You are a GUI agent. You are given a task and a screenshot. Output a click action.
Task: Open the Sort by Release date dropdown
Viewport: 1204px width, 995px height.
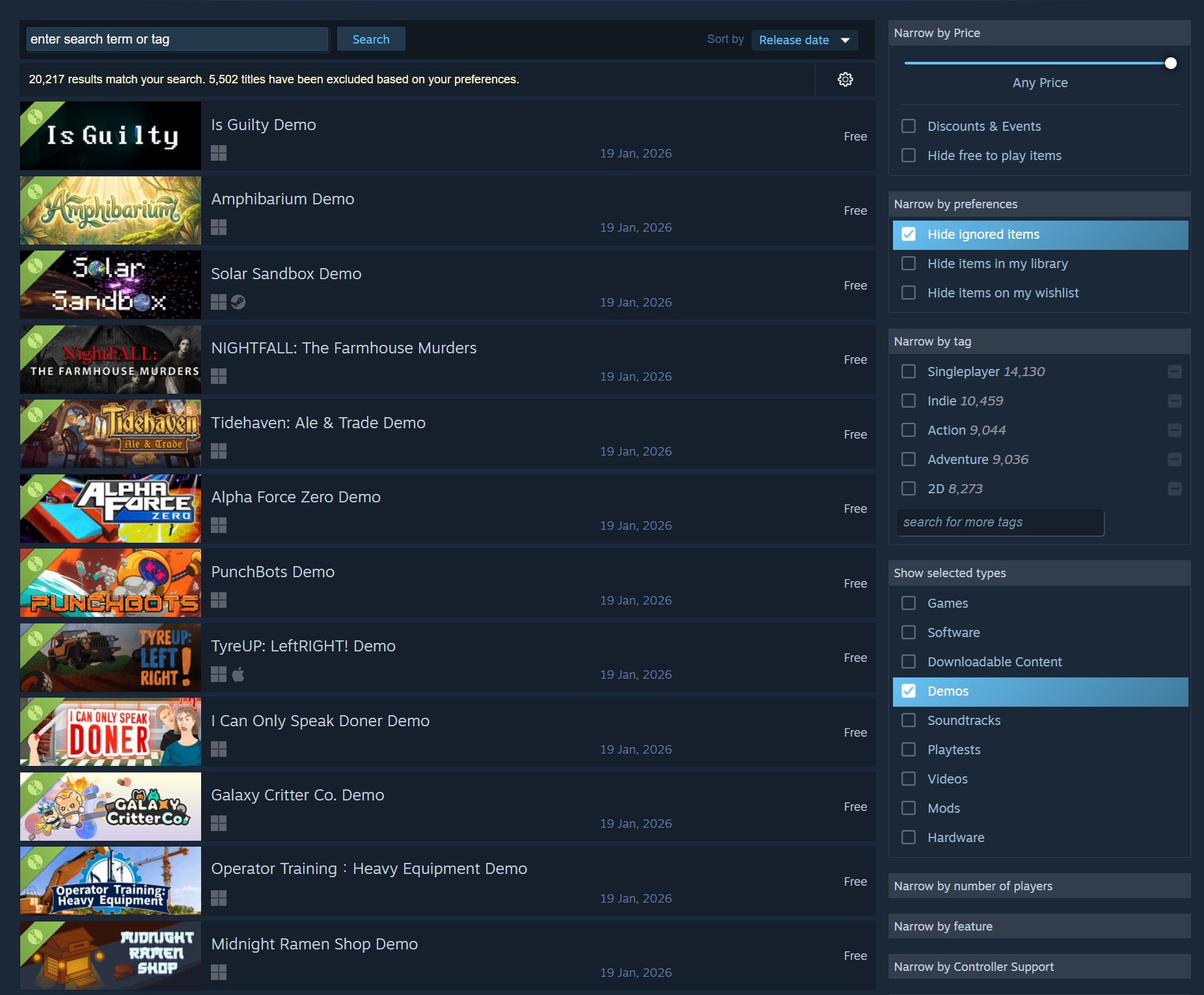804,40
